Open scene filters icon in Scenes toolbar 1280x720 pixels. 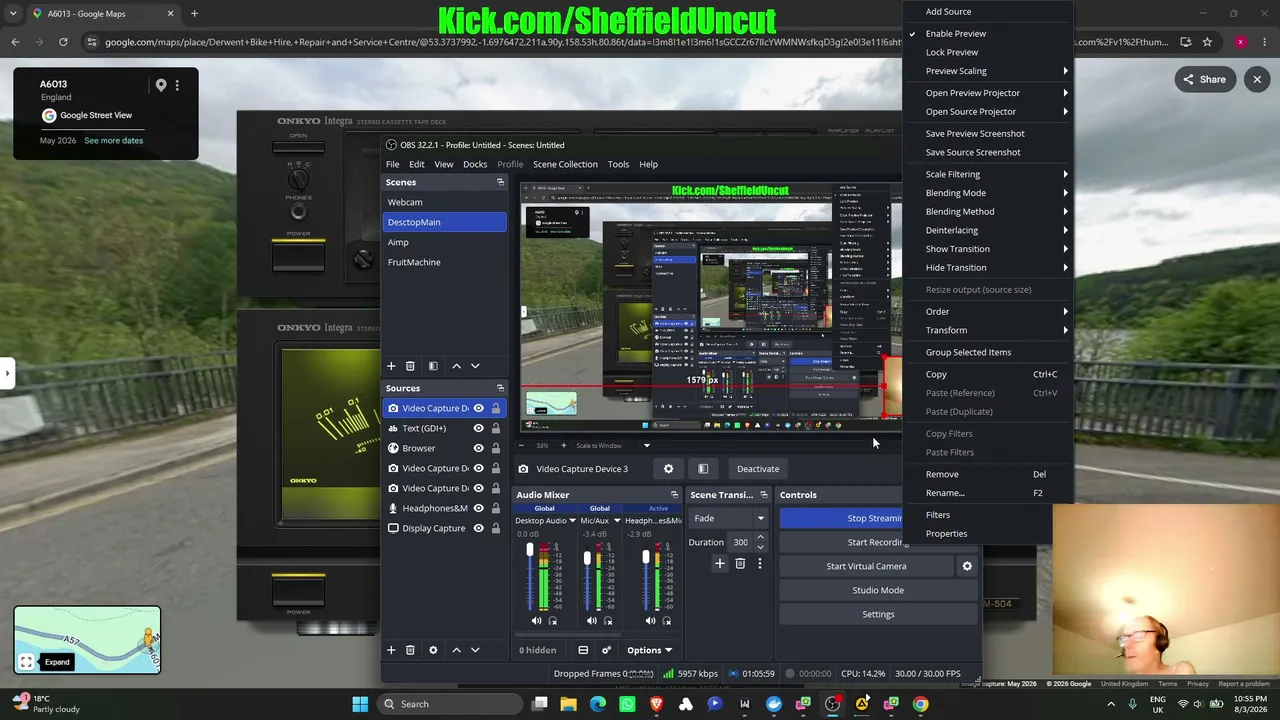(x=433, y=366)
